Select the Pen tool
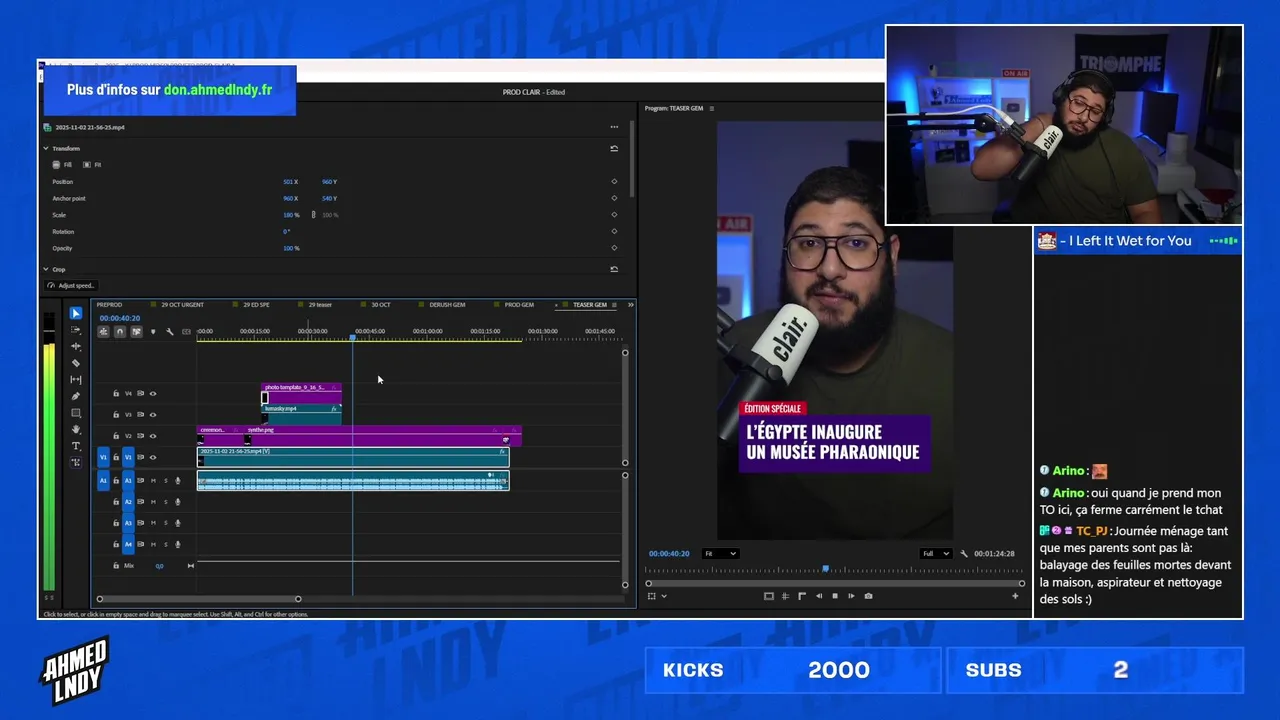Screen dimensions: 1280x720 pos(76,396)
